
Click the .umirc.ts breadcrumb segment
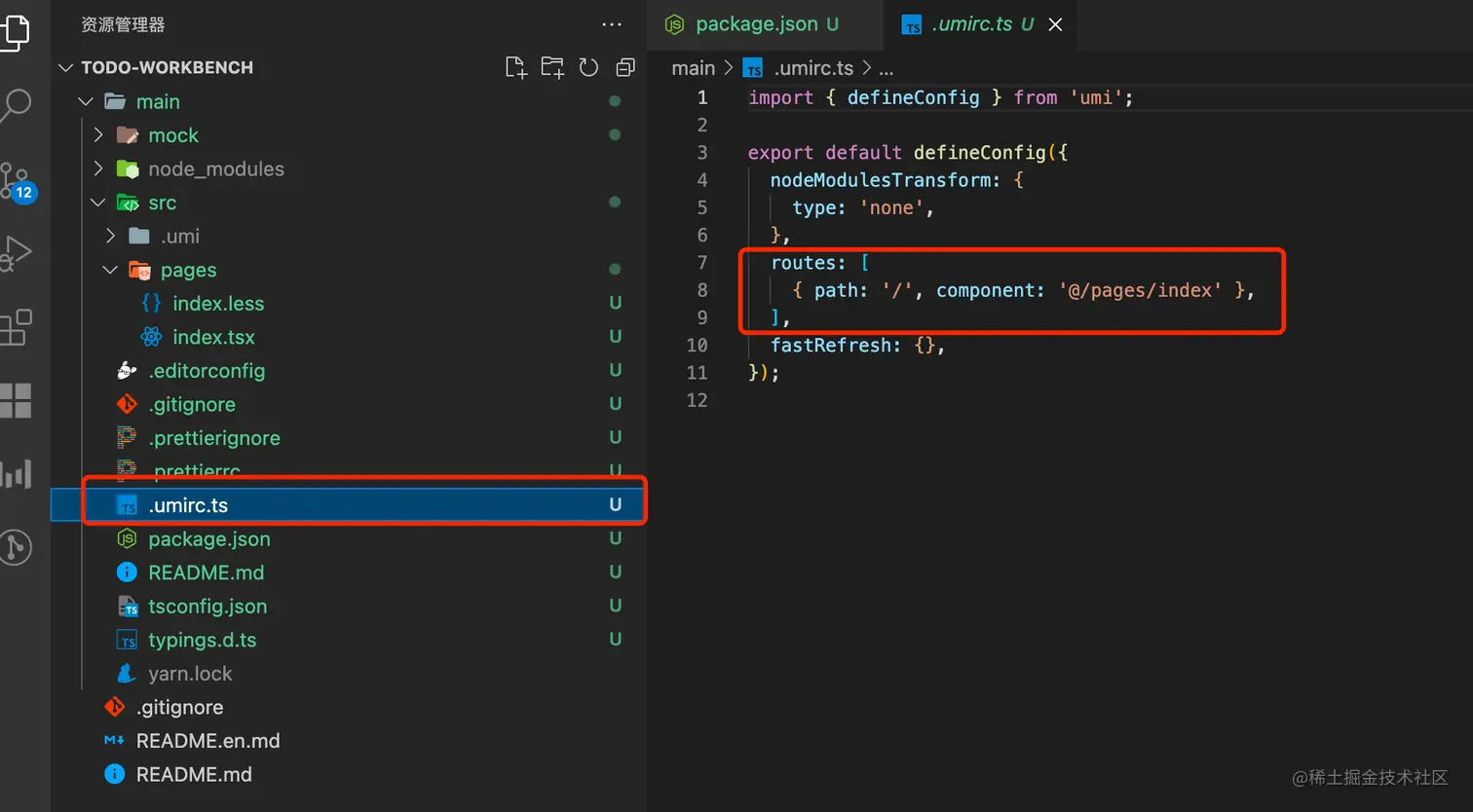point(799,68)
